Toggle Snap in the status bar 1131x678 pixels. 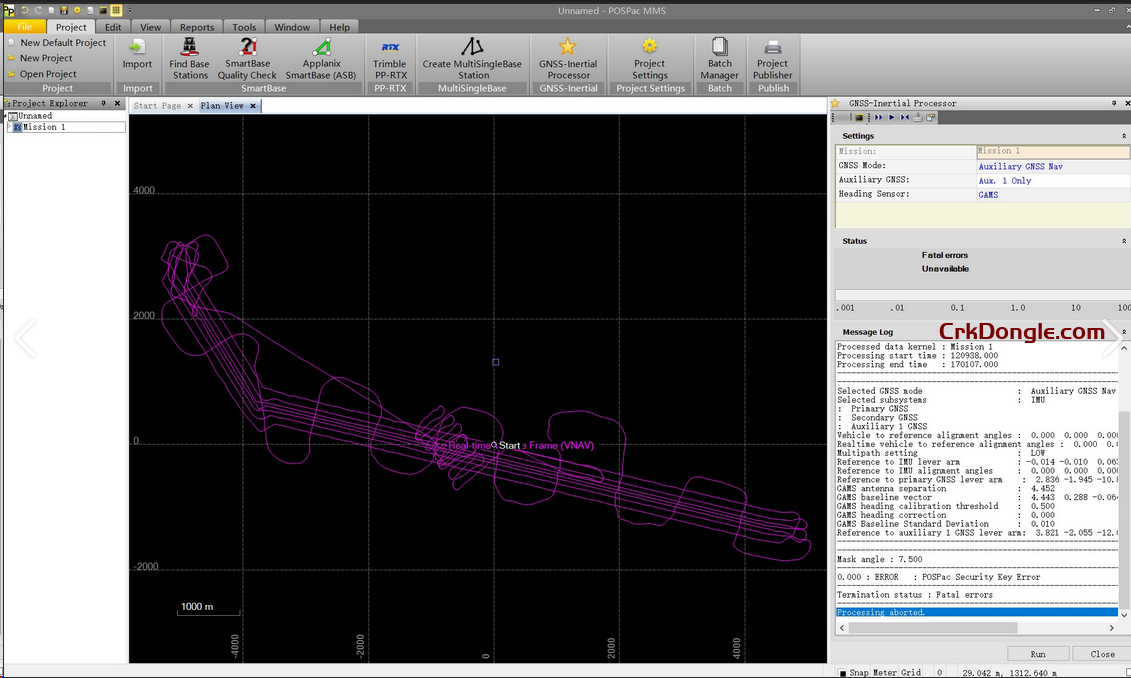[x=860, y=672]
